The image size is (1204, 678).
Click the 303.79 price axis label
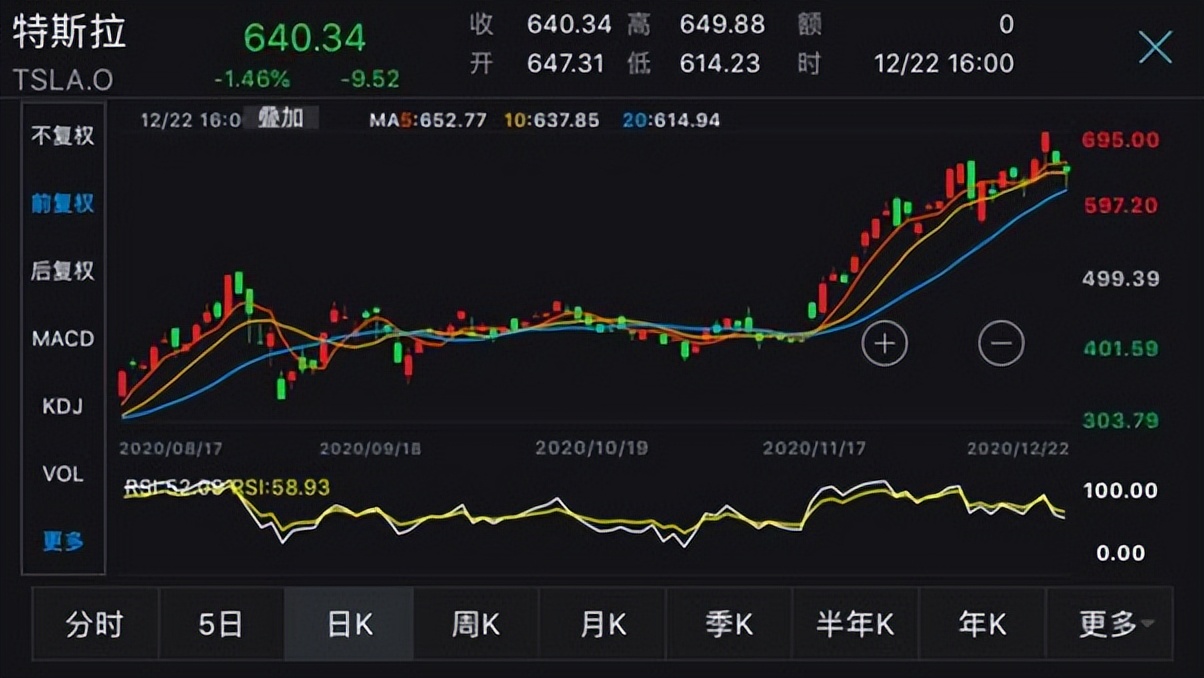(1121, 420)
